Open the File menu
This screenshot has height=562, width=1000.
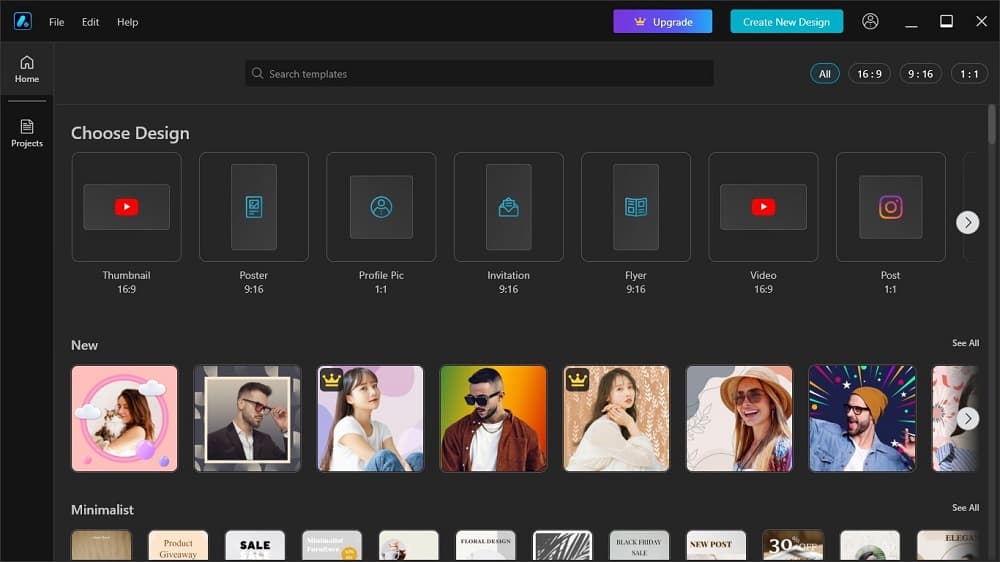pyautogui.click(x=57, y=22)
